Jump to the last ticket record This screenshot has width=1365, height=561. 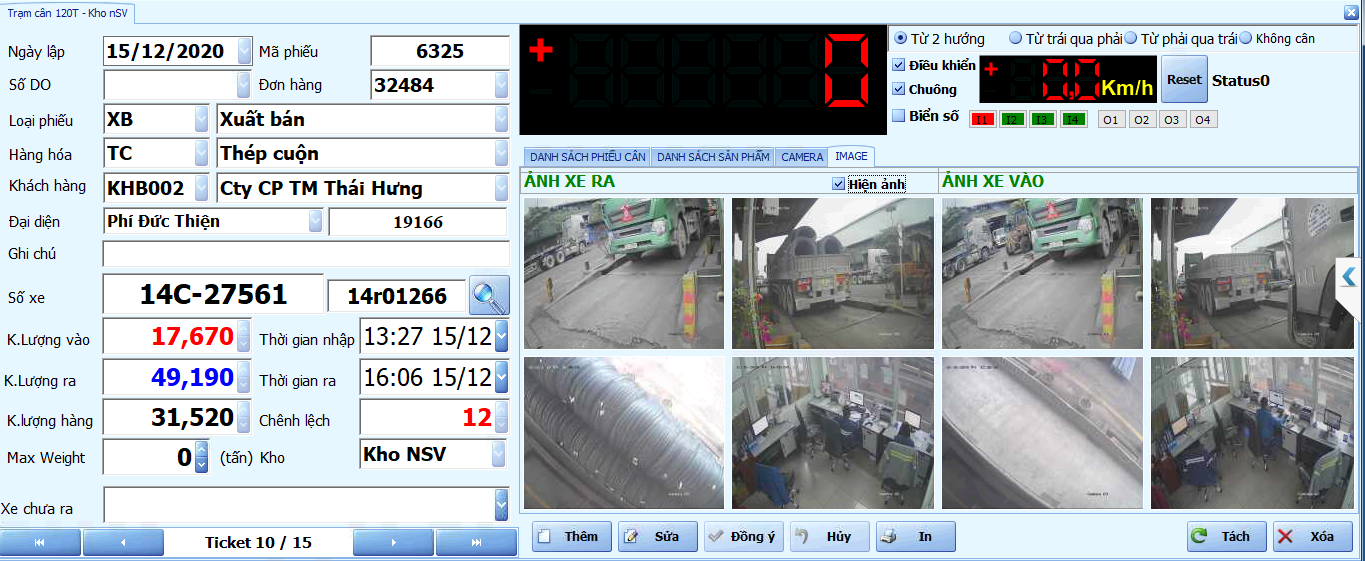(x=476, y=542)
